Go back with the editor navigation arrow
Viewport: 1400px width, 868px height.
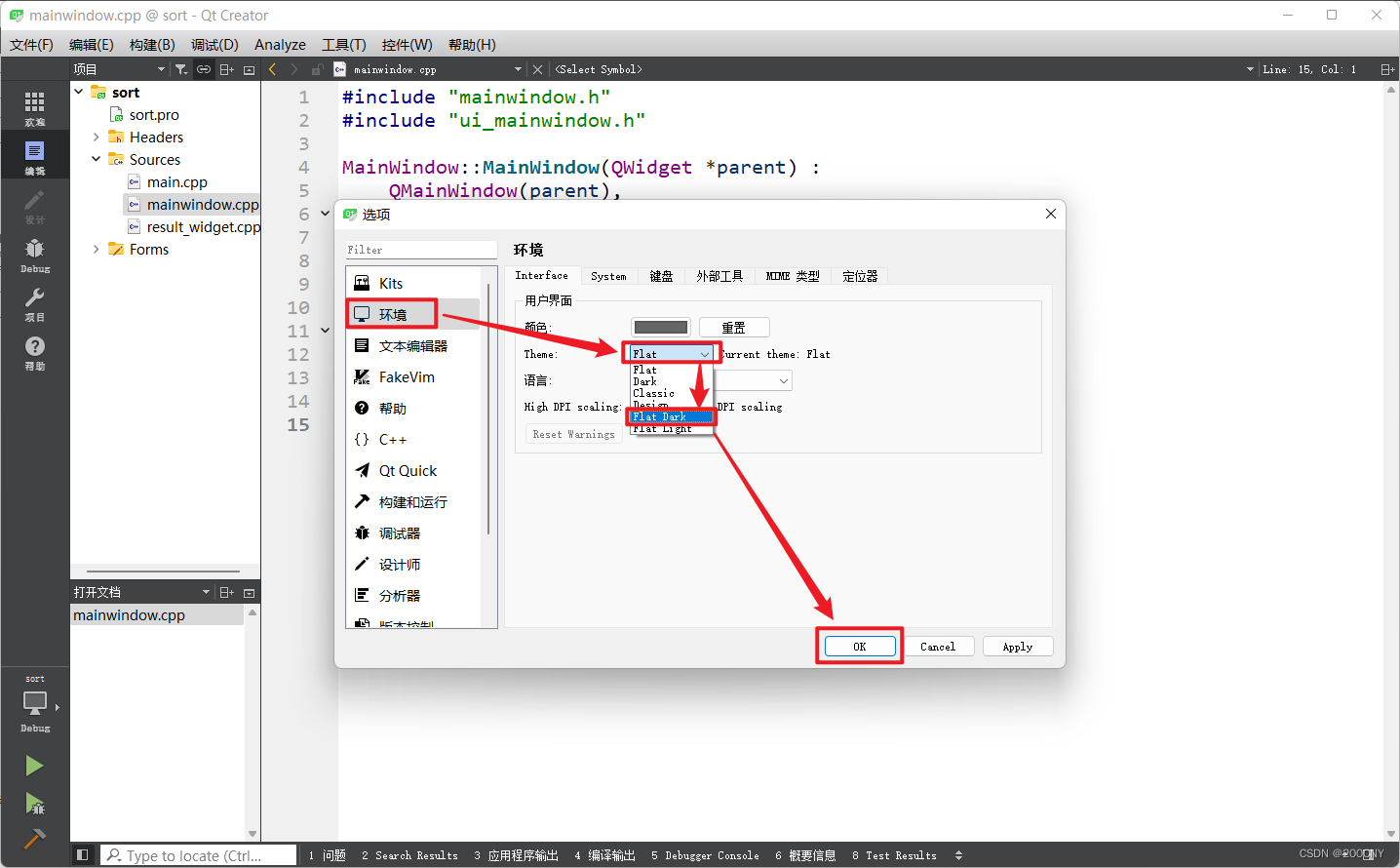coord(272,69)
